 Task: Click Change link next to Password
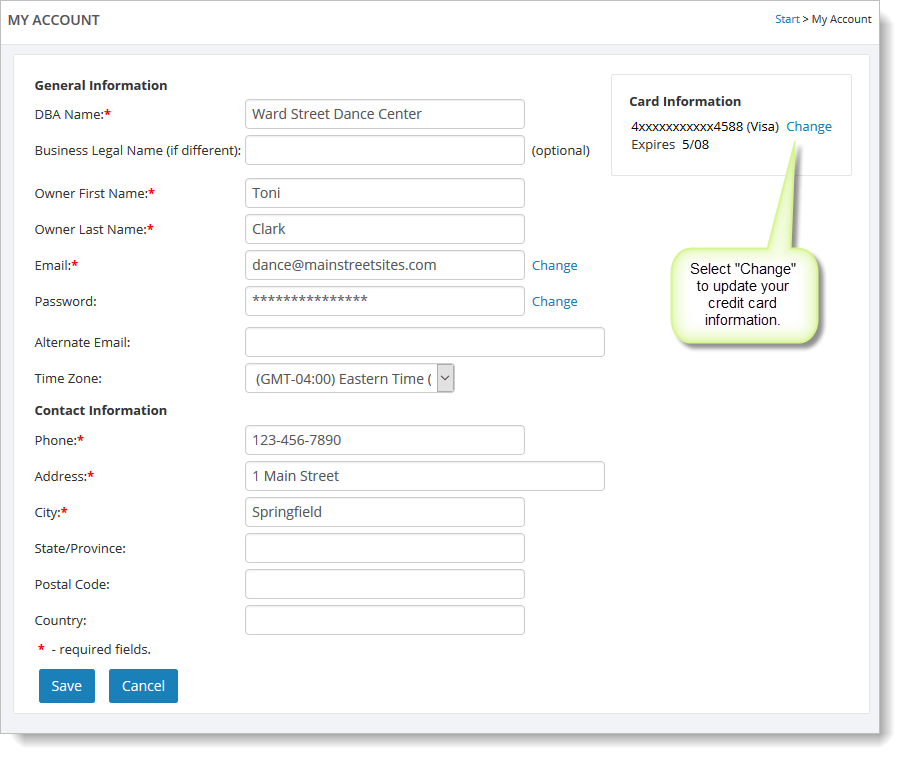click(x=554, y=302)
